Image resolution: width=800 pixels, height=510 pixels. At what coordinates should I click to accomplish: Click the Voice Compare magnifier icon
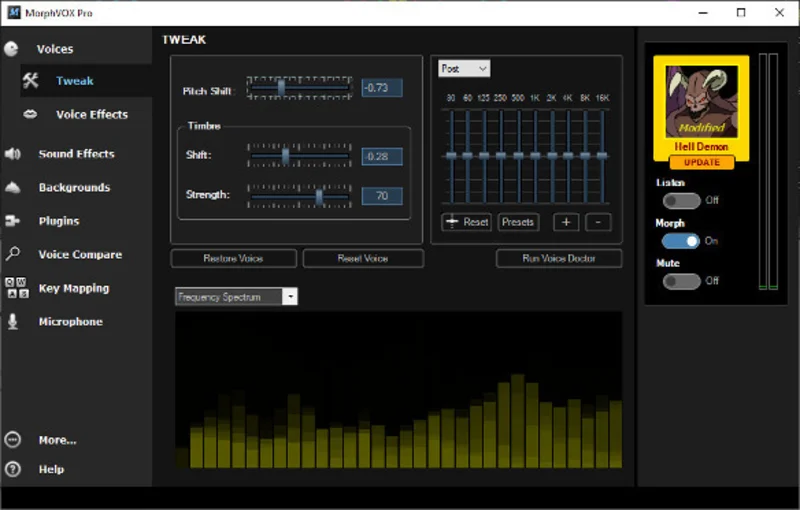point(13,254)
